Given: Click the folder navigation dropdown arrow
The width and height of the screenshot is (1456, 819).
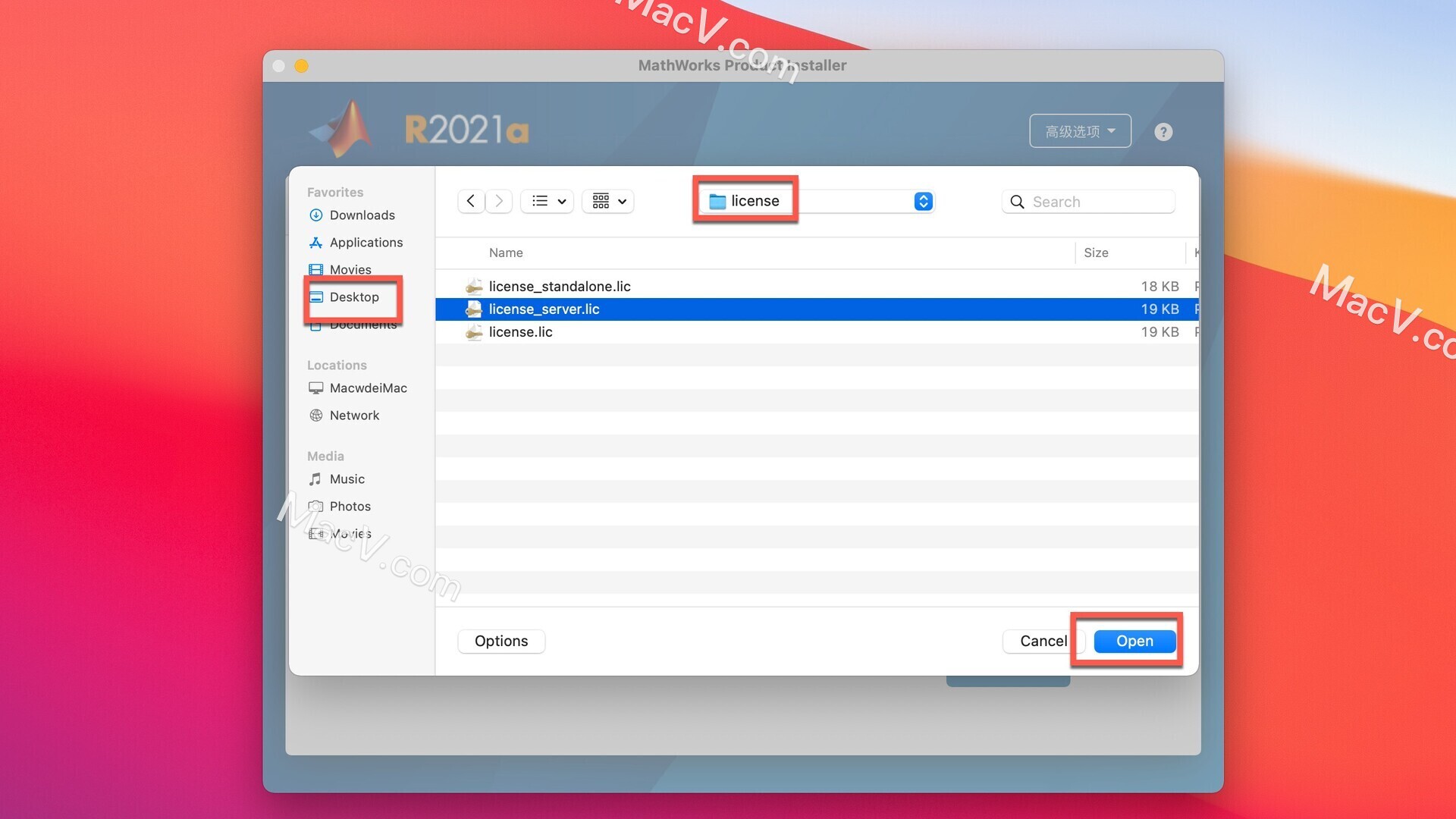Looking at the screenshot, I should click(922, 200).
